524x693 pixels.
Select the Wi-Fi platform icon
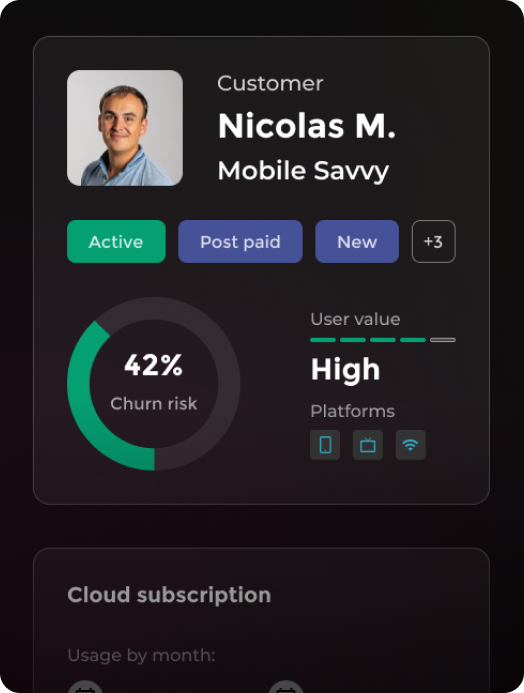click(x=410, y=445)
